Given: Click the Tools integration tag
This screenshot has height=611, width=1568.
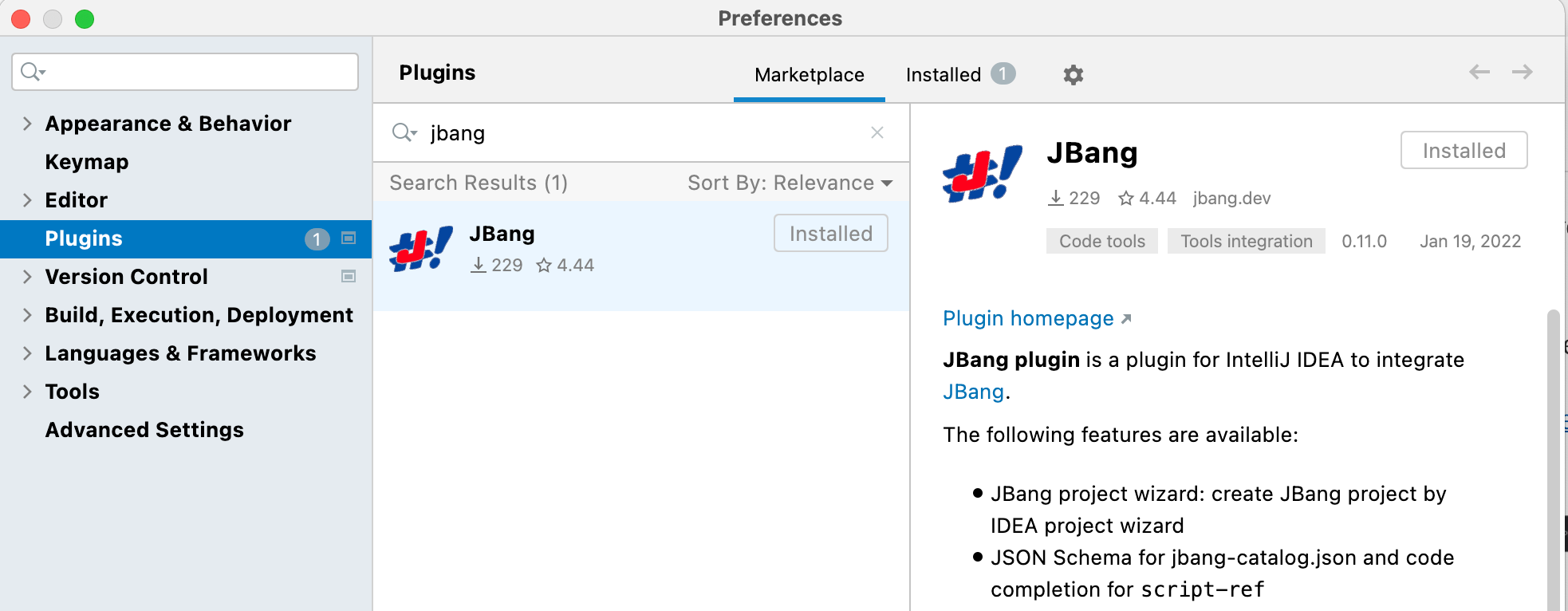Looking at the screenshot, I should [1247, 241].
